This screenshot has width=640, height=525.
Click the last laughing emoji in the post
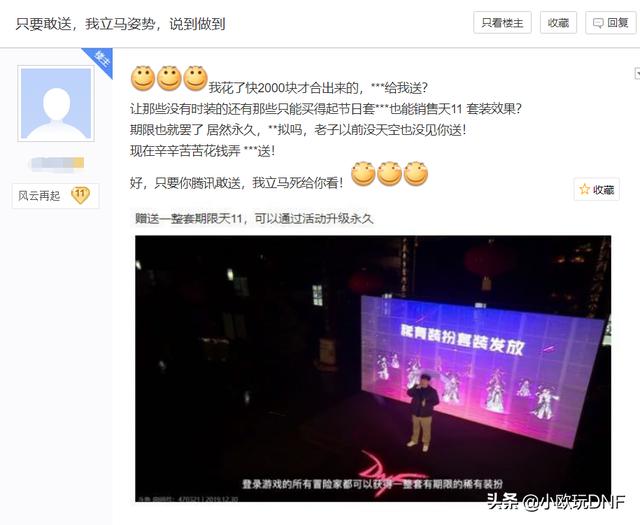416,174
